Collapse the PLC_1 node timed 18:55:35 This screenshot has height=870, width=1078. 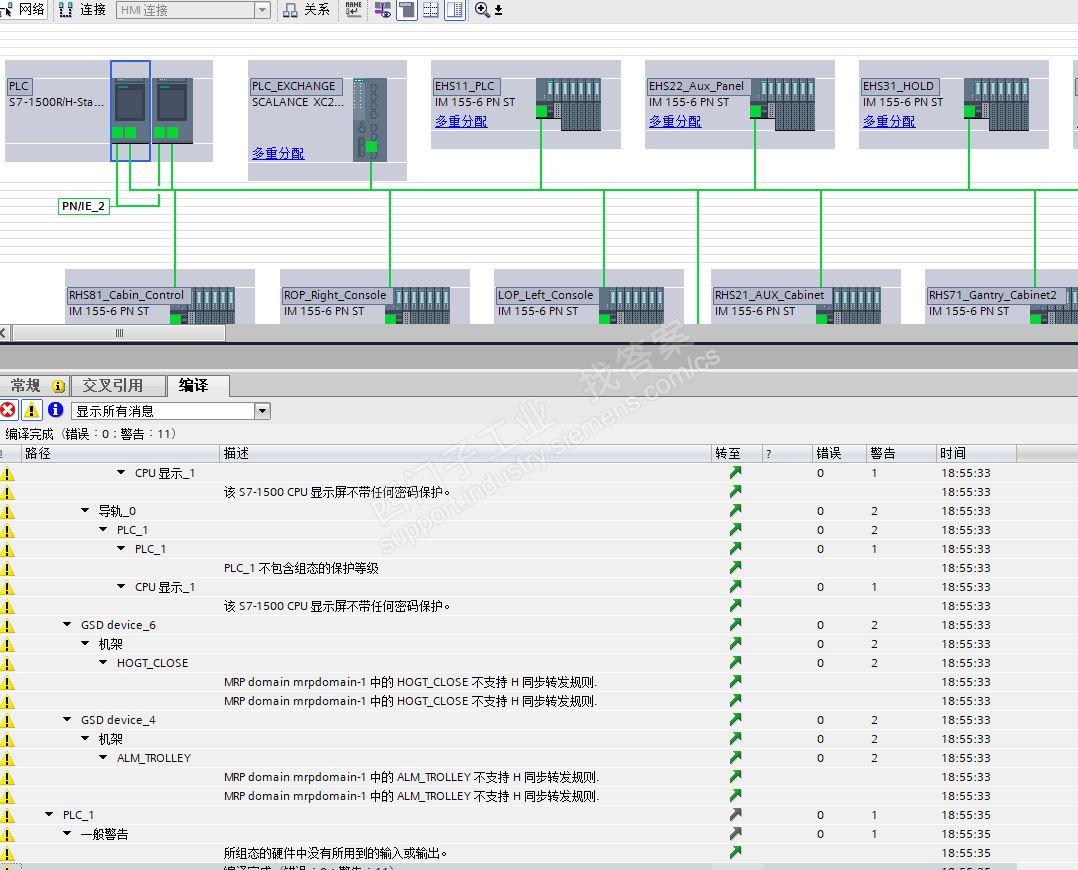(50, 814)
